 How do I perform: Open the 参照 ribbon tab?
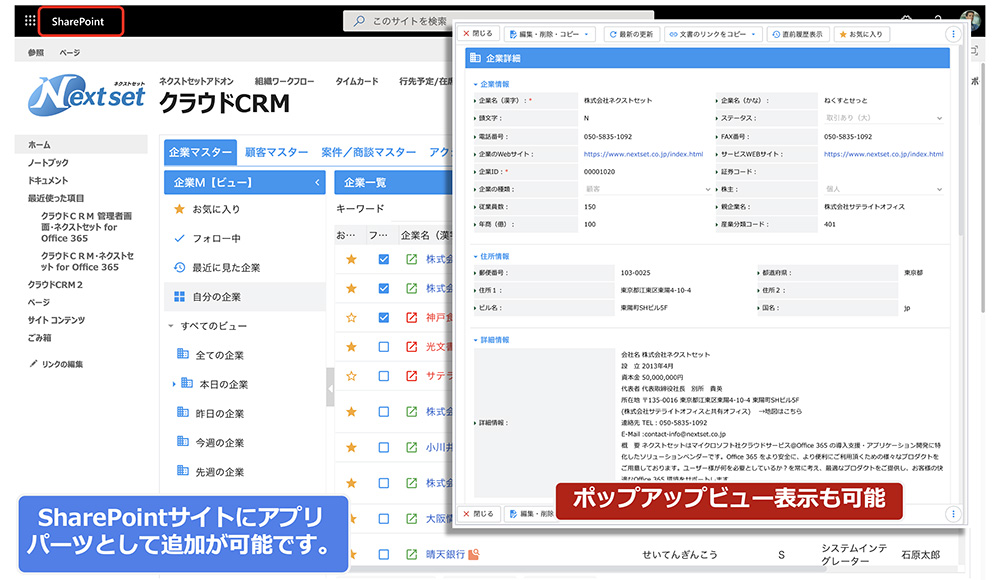tap(36, 52)
